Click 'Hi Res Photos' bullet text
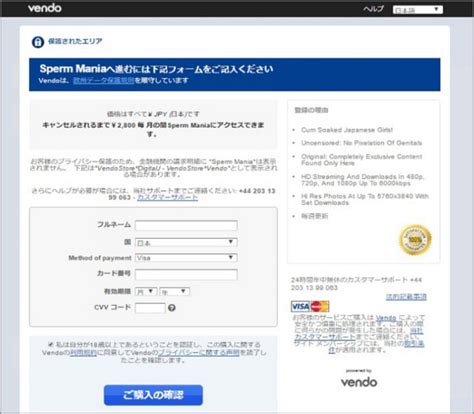The height and width of the screenshot is (414, 474). (365, 199)
